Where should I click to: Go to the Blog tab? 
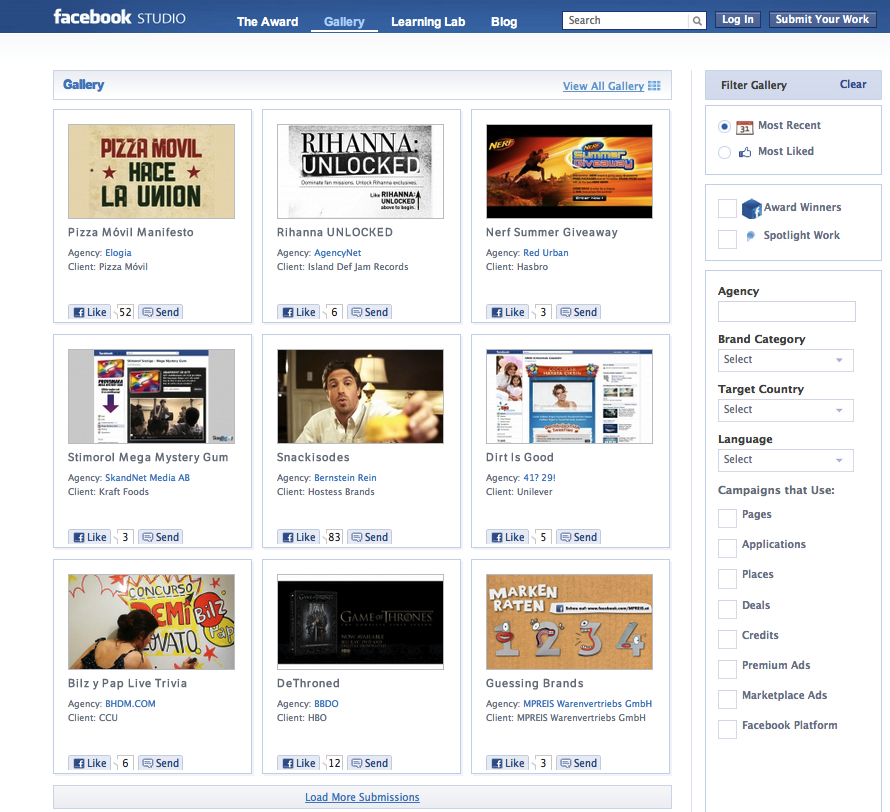[504, 22]
